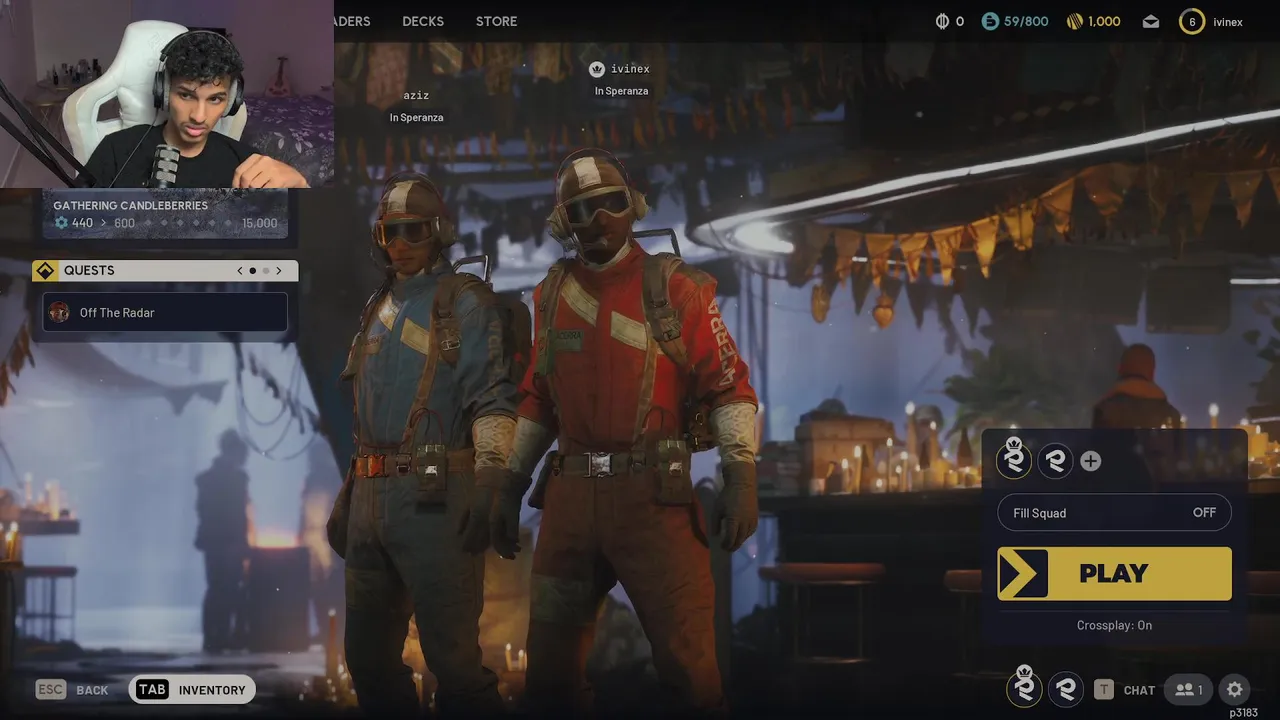Viewport: 1280px width, 720px height.
Task: Open the partially hidden Raiders tab
Action: coord(352,21)
